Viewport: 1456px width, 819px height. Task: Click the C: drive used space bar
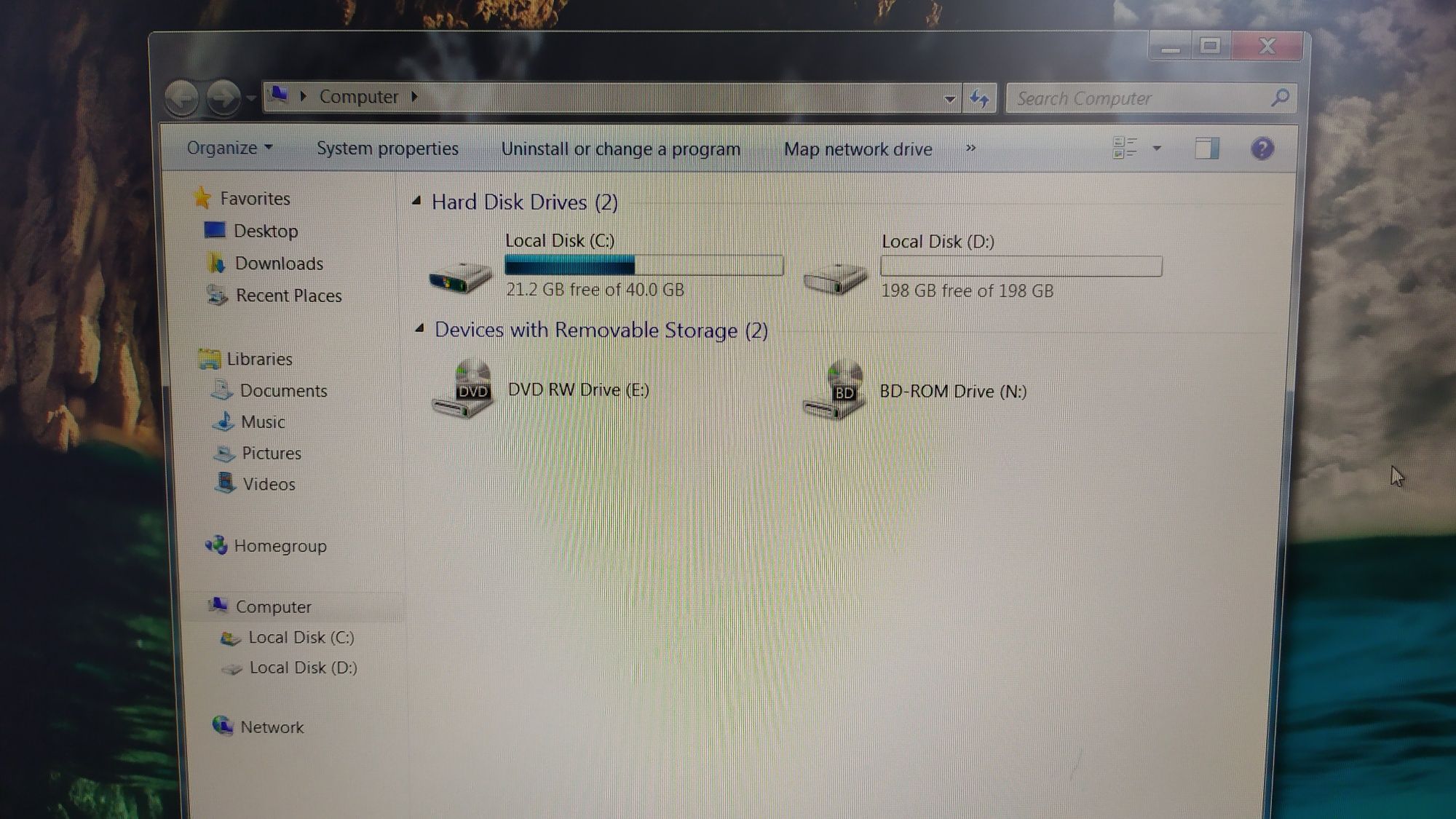570,264
